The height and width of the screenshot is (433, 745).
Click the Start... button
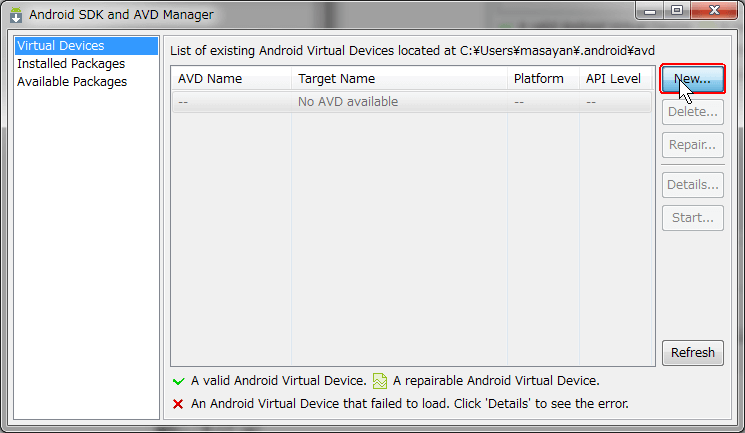coord(692,217)
